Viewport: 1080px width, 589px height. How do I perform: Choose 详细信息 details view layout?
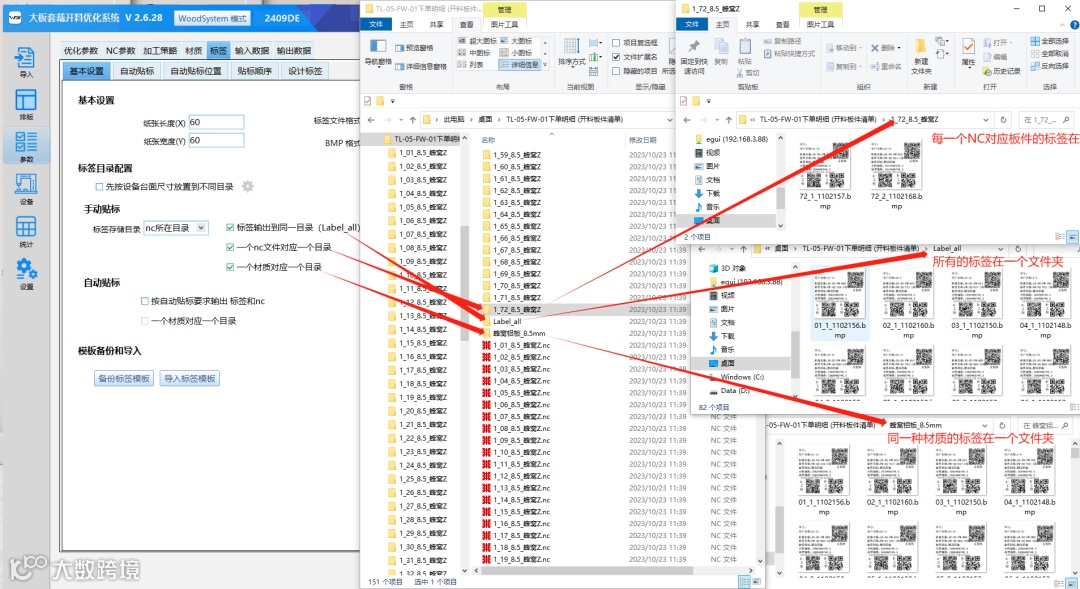click(x=519, y=64)
